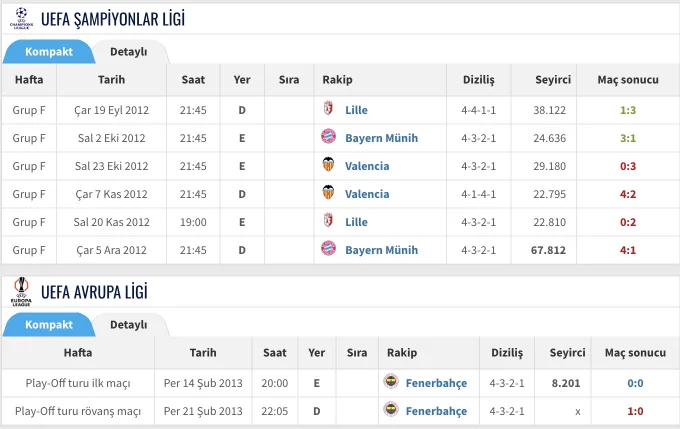
Task: Click Bayern Münih crest, 5 Ara 2012 row
Action: (x=328, y=249)
